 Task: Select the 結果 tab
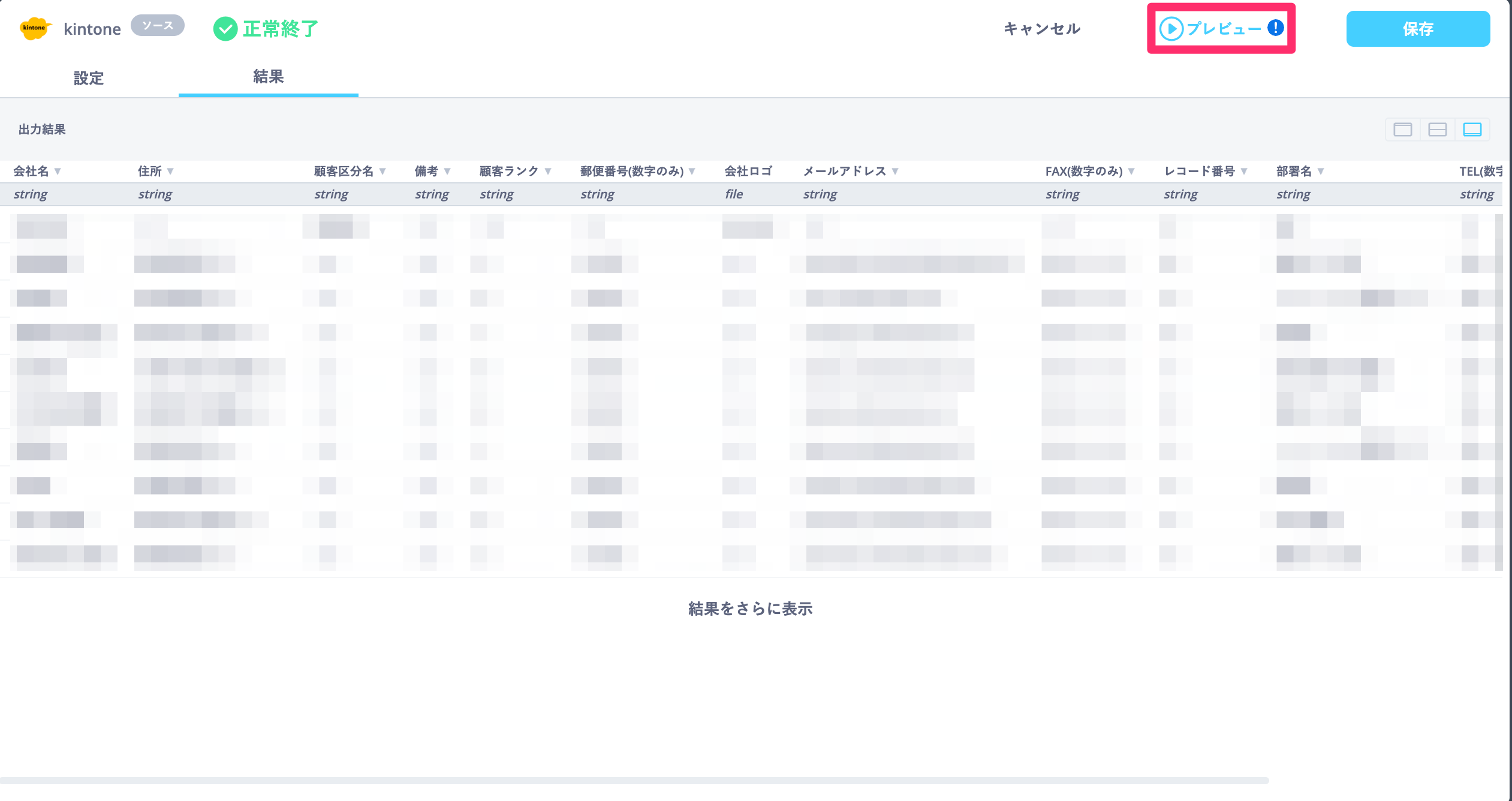point(268,77)
